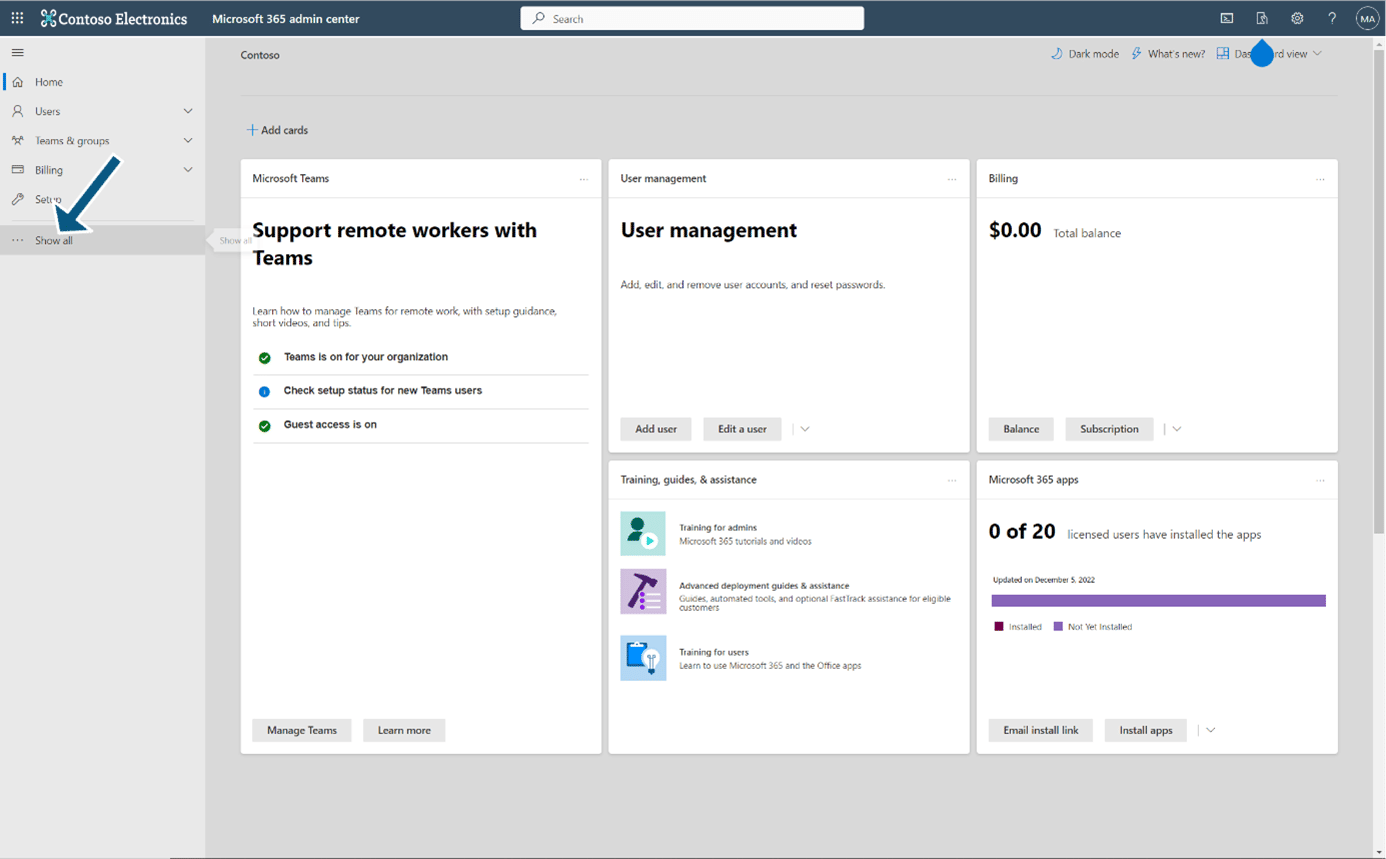Click the Training for admins video icon
The height and width of the screenshot is (859, 1386).
click(x=643, y=533)
